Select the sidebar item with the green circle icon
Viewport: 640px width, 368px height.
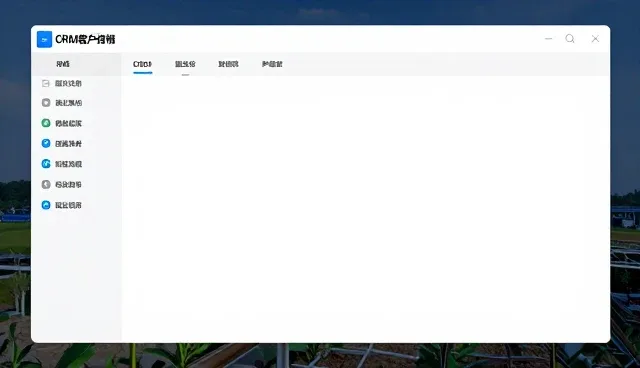(x=62, y=123)
